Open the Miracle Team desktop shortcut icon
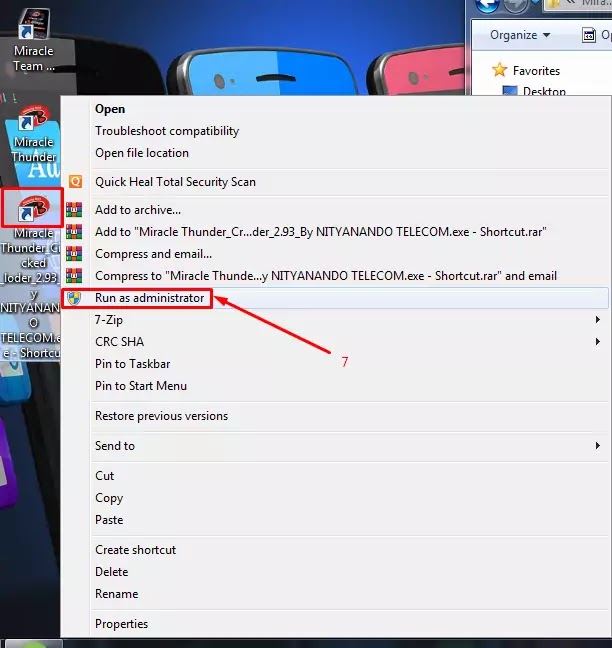The image size is (612, 648). tap(34, 24)
